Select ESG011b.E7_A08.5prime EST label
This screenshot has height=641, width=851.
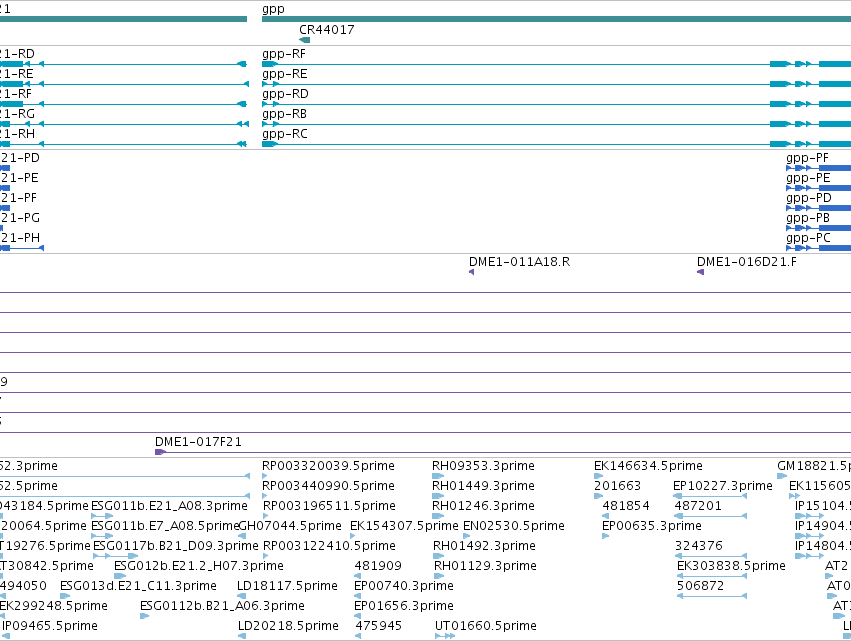(x=165, y=526)
